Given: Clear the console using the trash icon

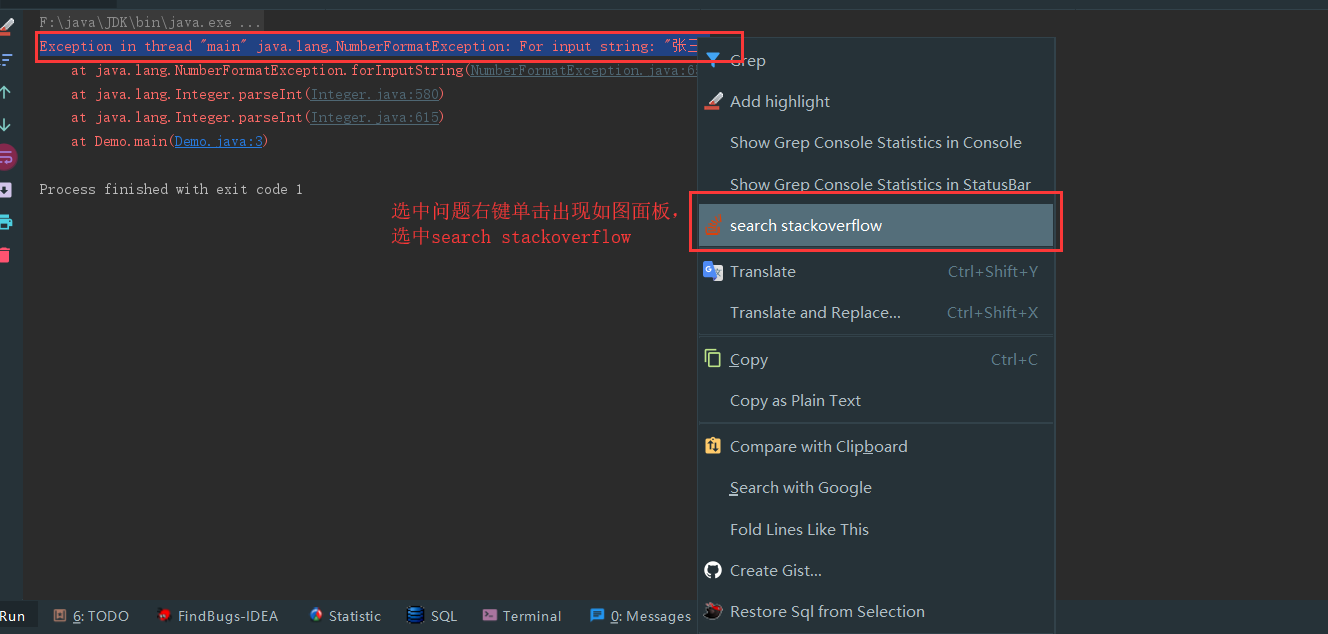Looking at the screenshot, I should click(12, 256).
